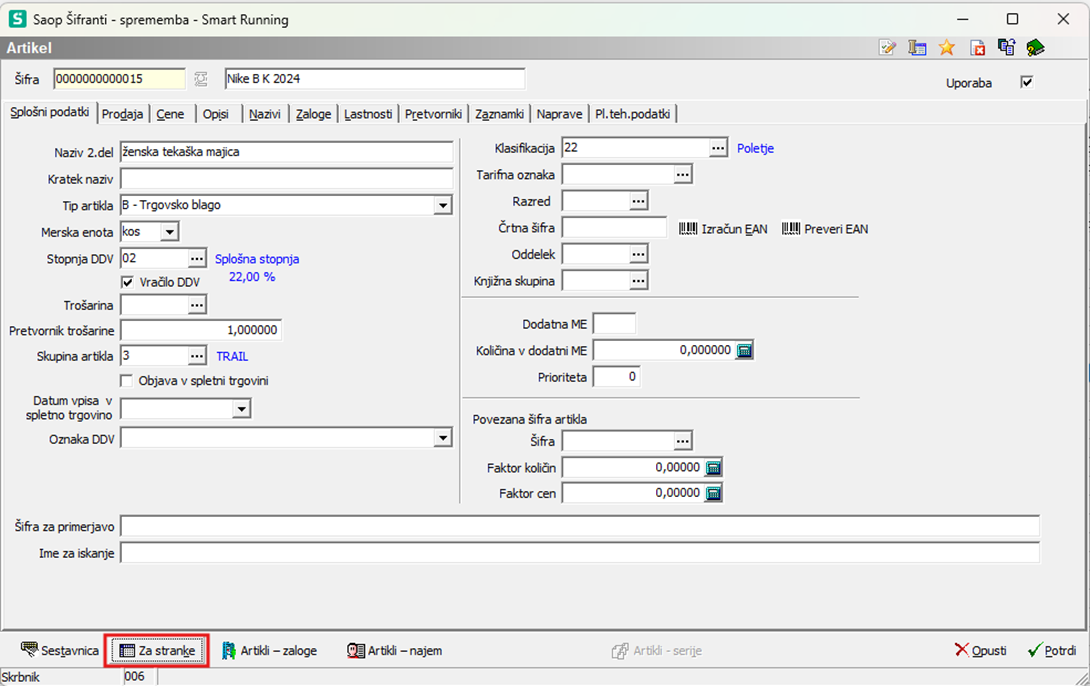
Task: Open Knjižna skupina lookup ellipsis
Action: [638, 281]
